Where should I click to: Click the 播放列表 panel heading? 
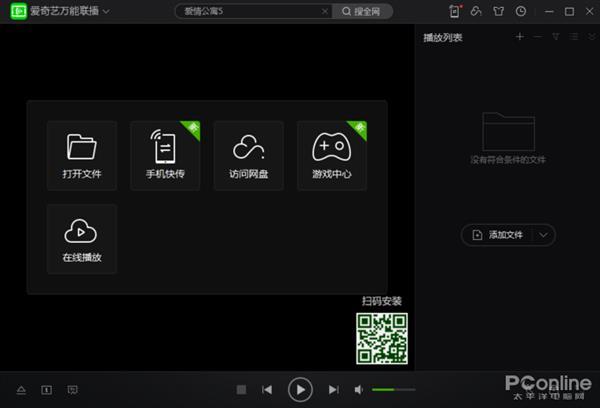[x=443, y=38]
